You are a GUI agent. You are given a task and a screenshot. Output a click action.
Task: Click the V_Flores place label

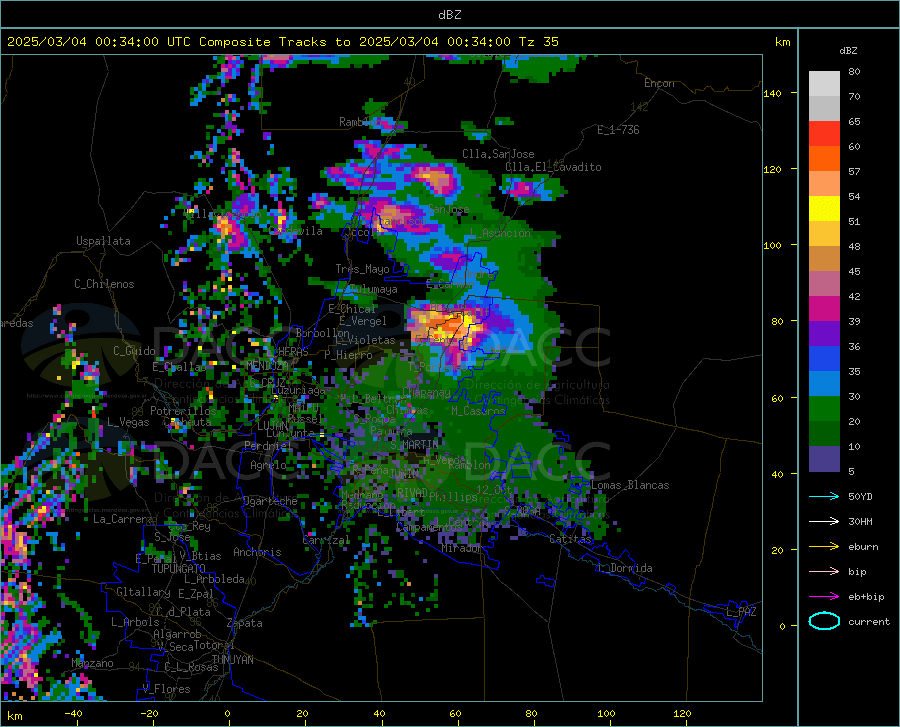166,689
